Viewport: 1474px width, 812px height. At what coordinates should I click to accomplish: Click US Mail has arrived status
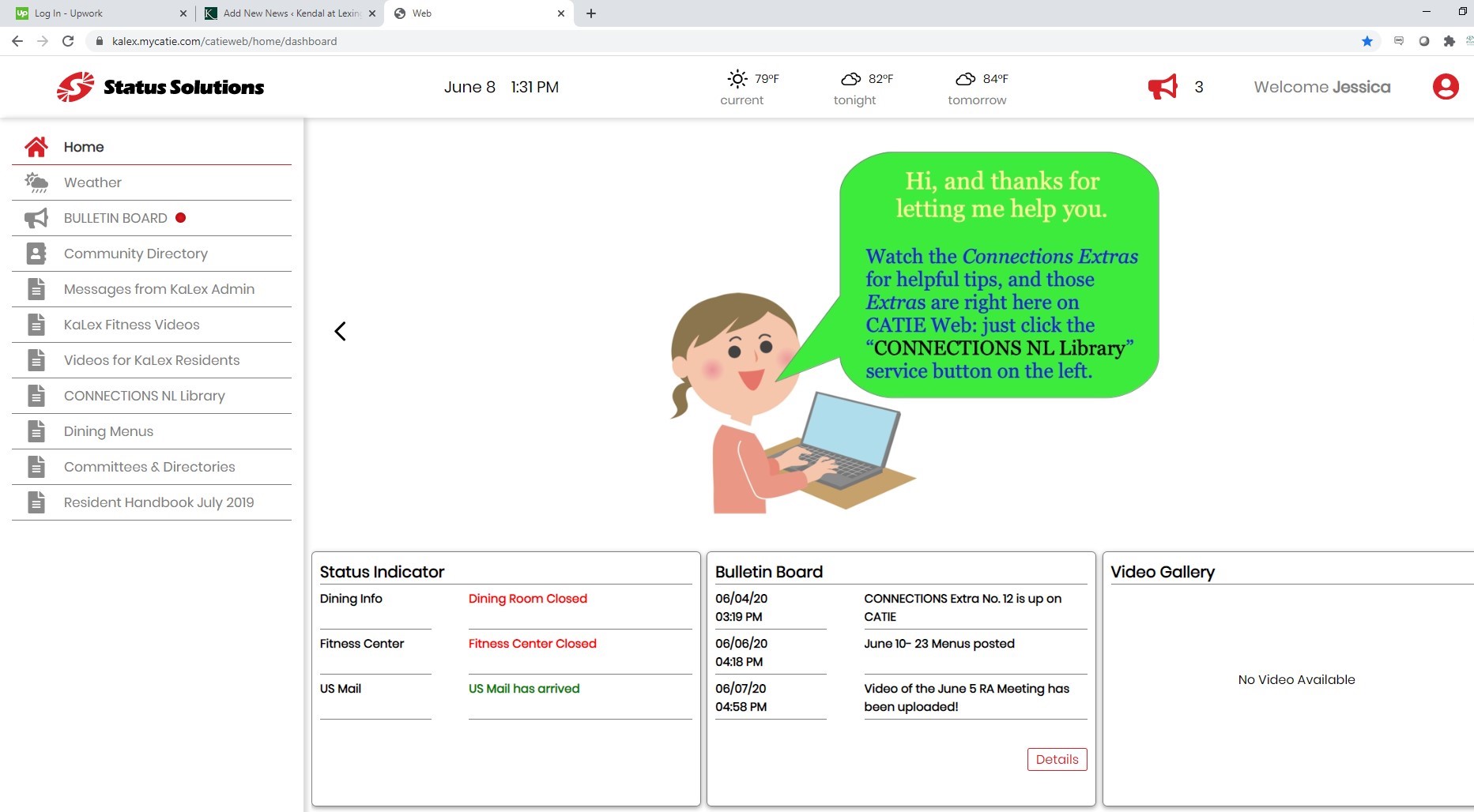[524, 689]
